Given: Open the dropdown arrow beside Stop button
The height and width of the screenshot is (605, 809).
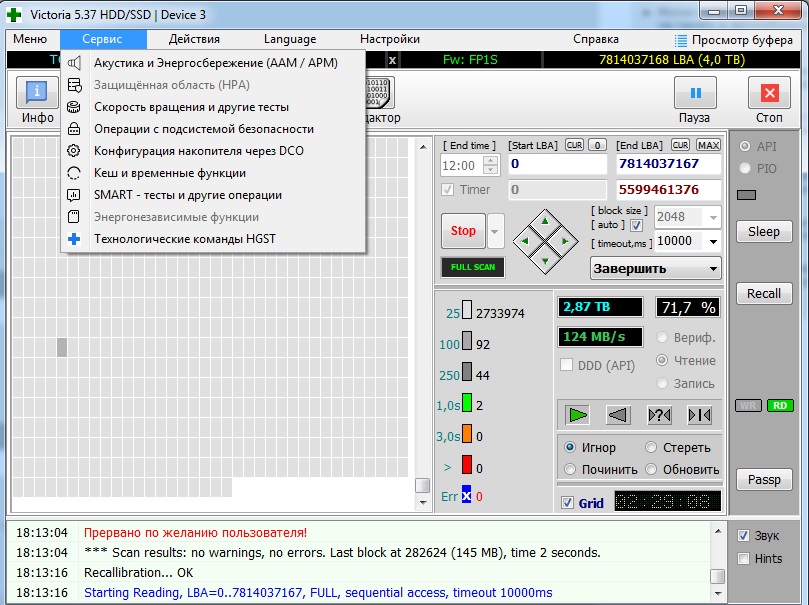Looking at the screenshot, I should (495, 231).
